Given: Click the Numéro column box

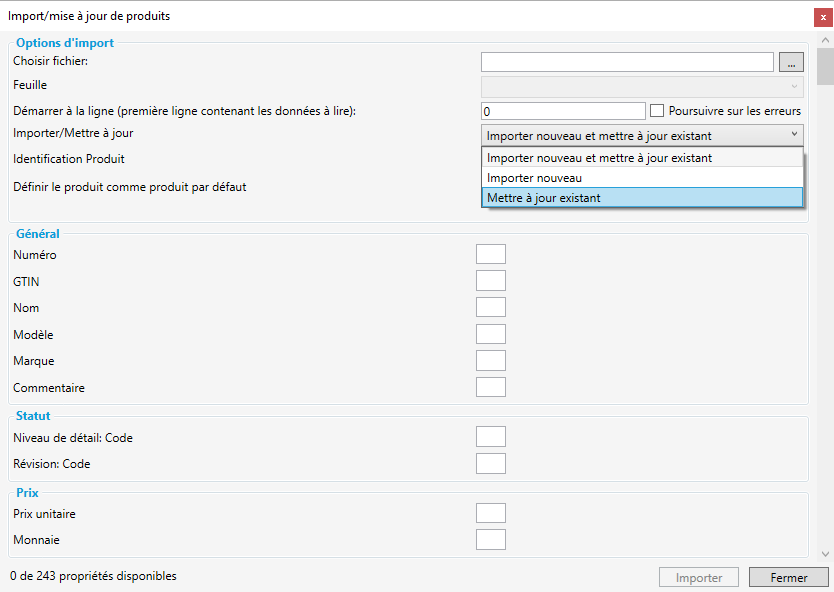Looking at the screenshot, I should click(491, 255).
